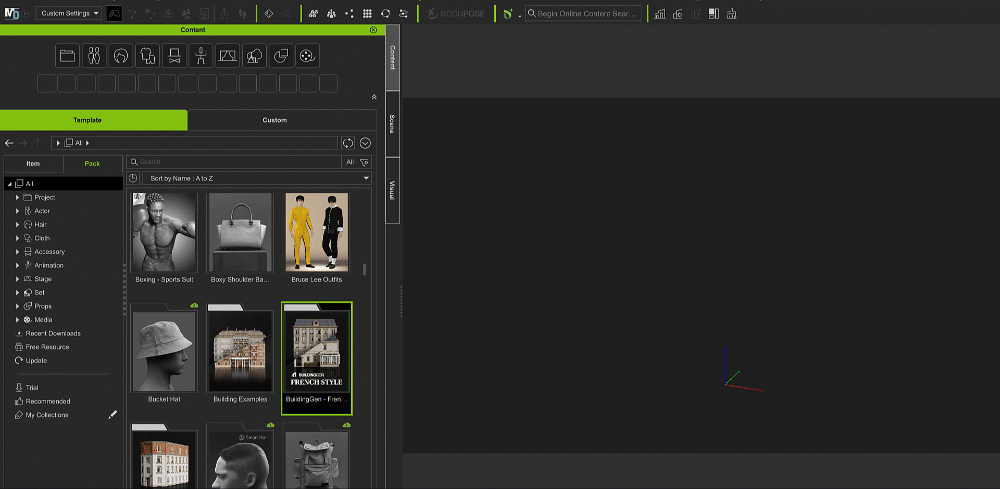Select the Hair category icon
Viewport: 1000px width, 489px height.
click(121, 56)
